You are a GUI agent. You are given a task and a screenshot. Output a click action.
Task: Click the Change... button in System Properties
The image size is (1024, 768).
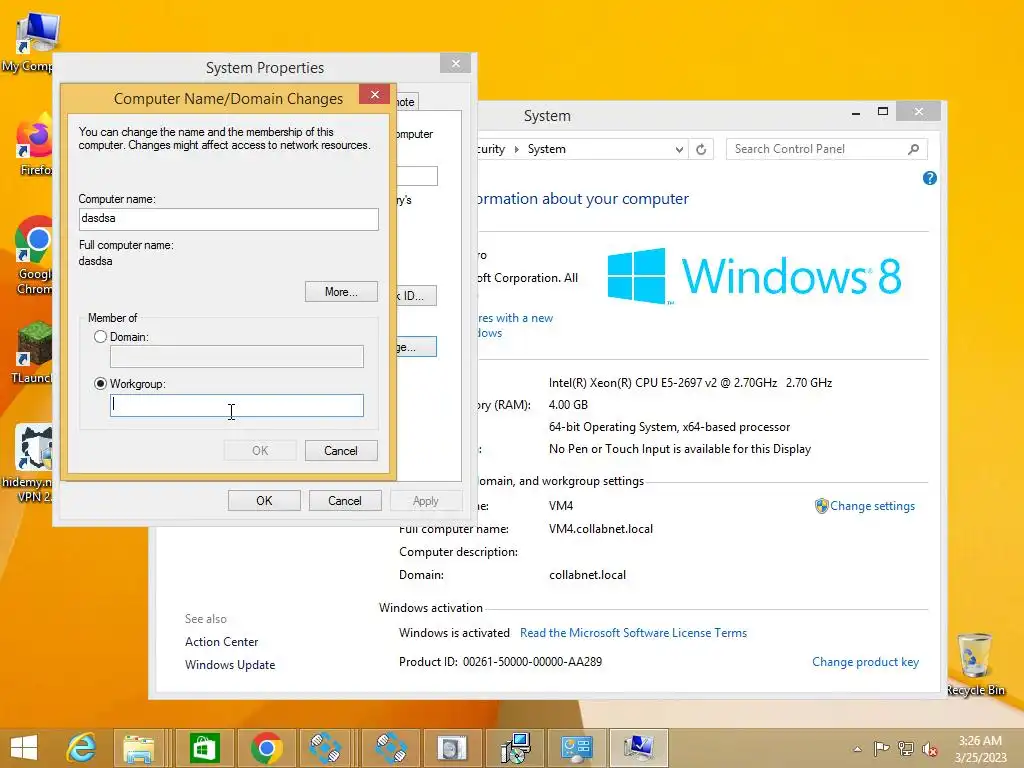point(416,347)
